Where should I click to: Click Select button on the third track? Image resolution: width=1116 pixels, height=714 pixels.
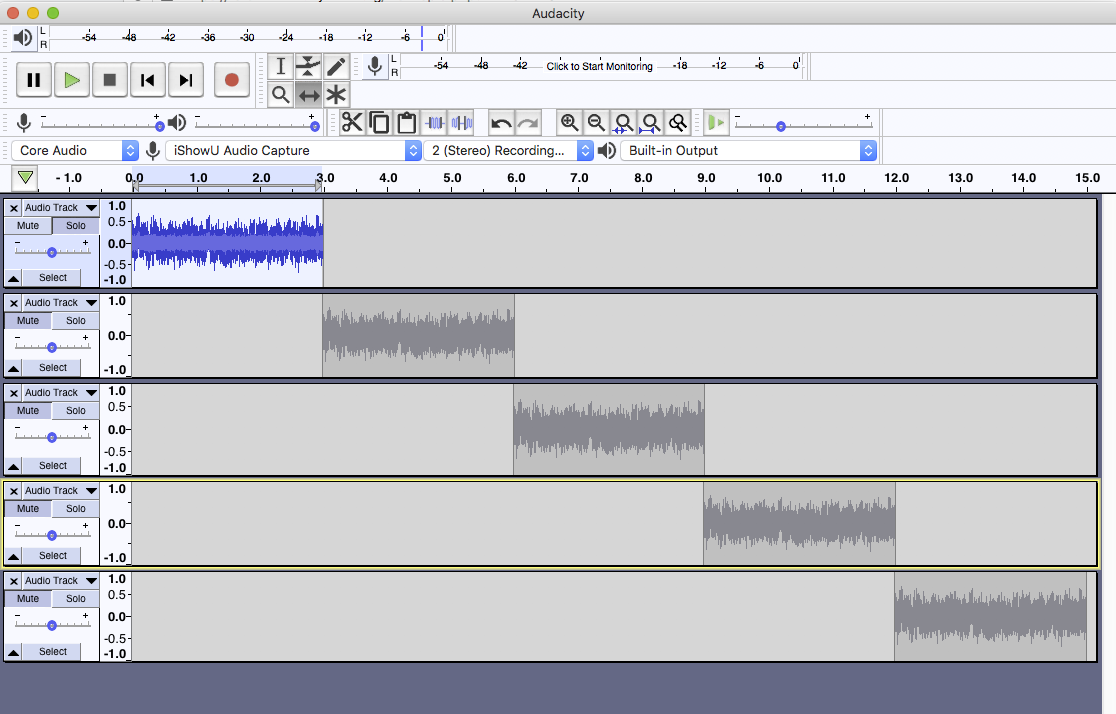[53, 465]
